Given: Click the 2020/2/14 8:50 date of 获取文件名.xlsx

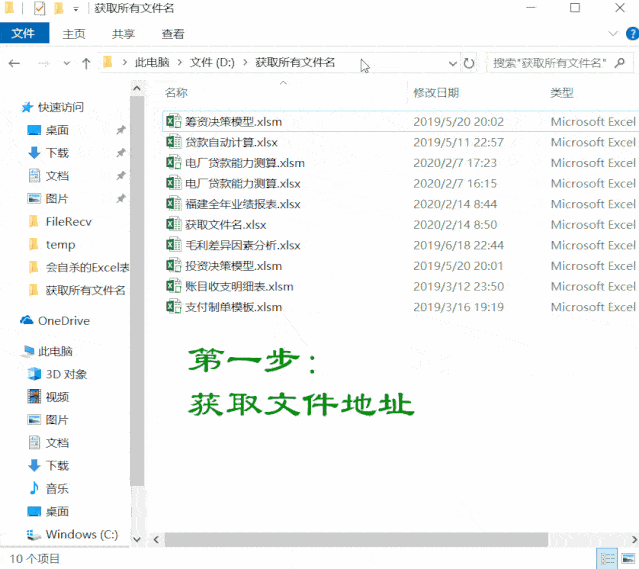Looking at the screenshot, I should [455, 225].
